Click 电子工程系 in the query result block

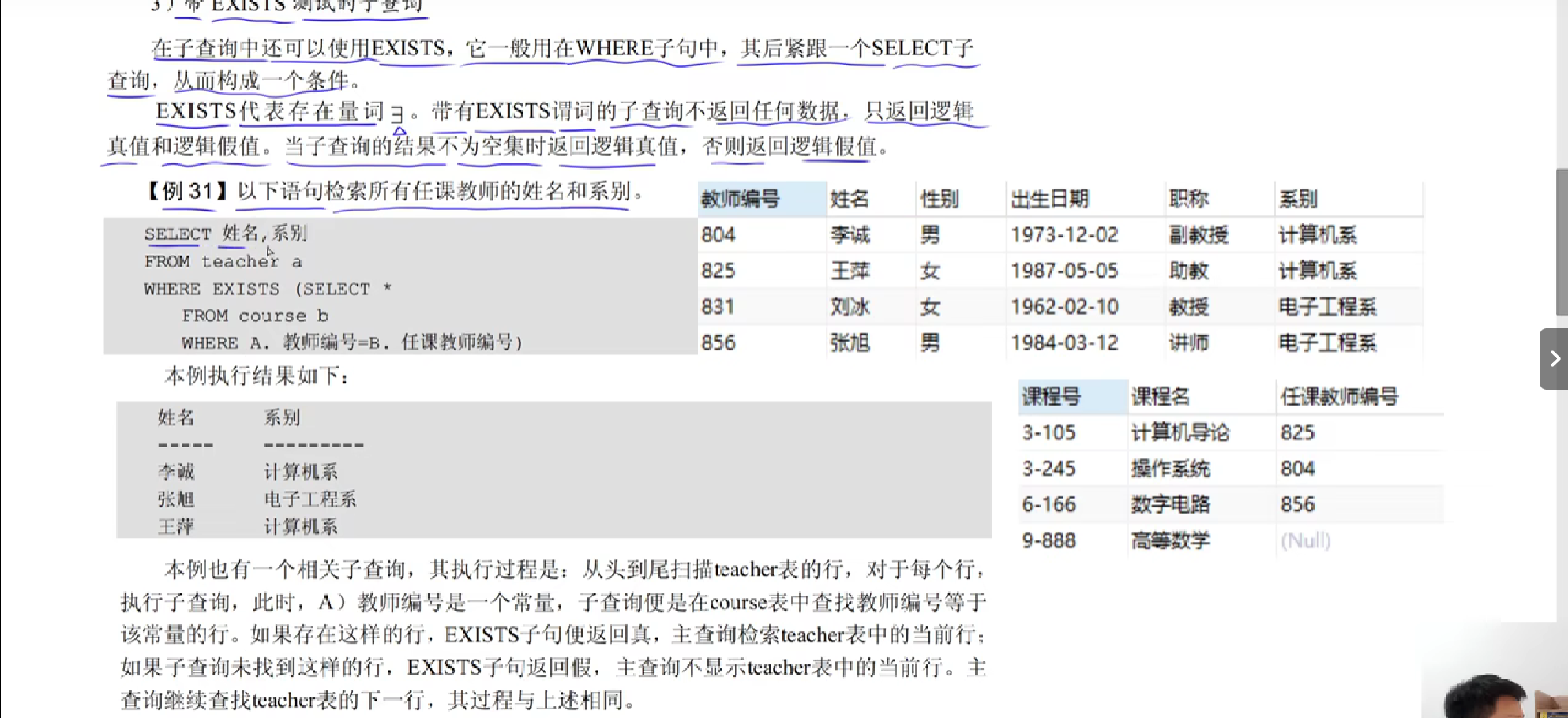310,499
